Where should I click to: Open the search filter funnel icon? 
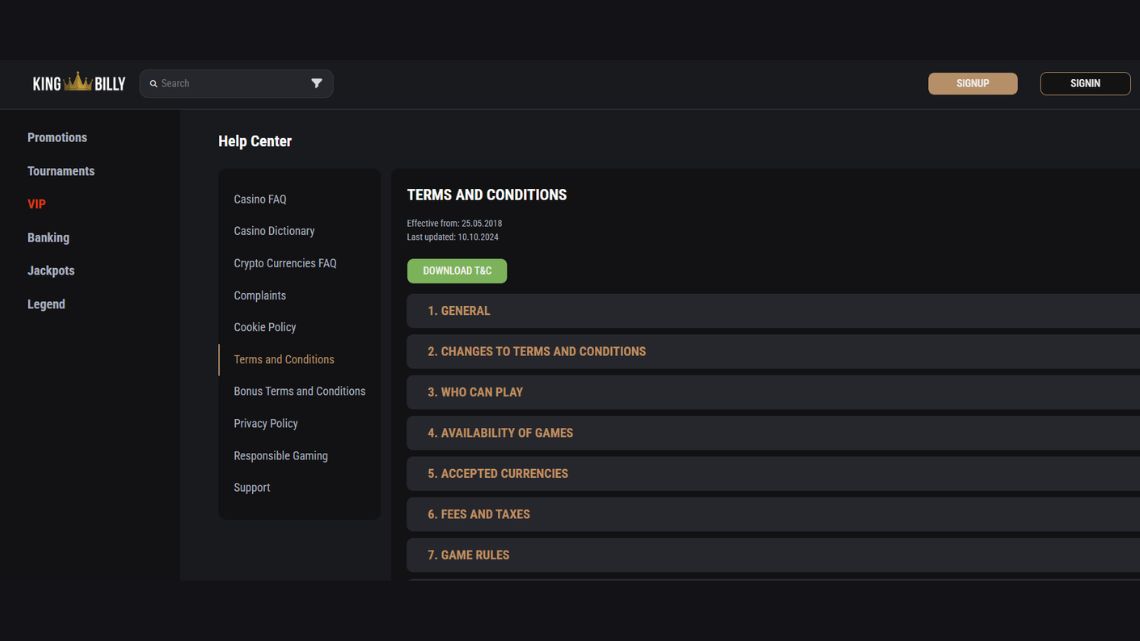pyautogui.click(x=316, y=84)
